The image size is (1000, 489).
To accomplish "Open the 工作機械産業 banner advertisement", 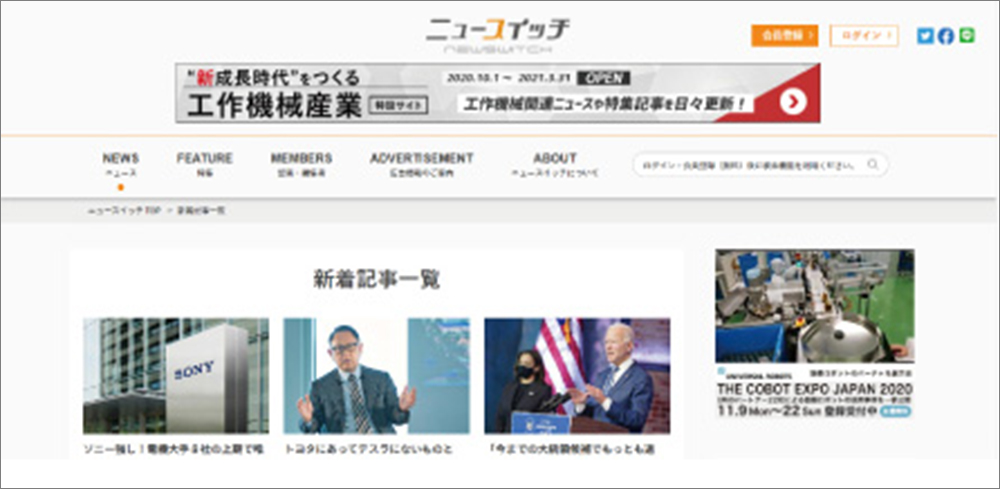I will tap(498, 93).
